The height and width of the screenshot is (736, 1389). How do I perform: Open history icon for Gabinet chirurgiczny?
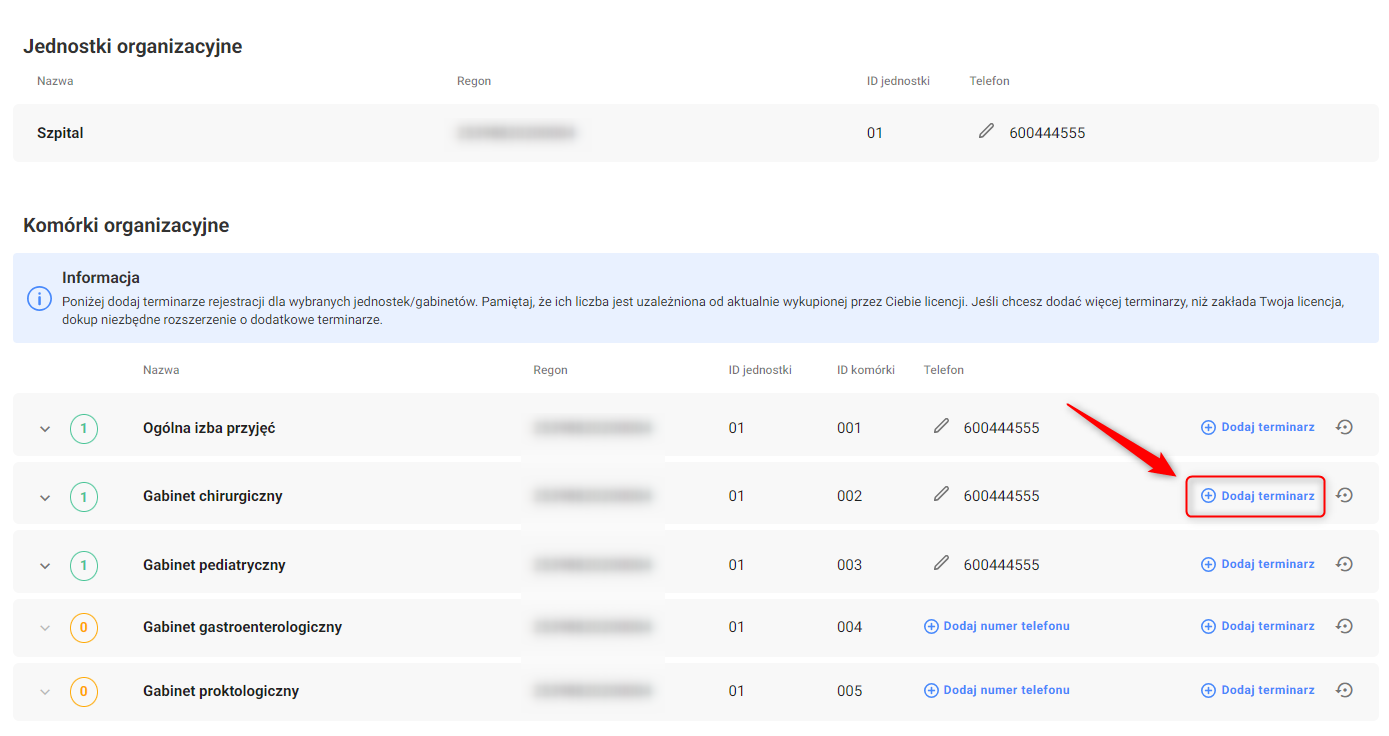tap(1345, 495)
